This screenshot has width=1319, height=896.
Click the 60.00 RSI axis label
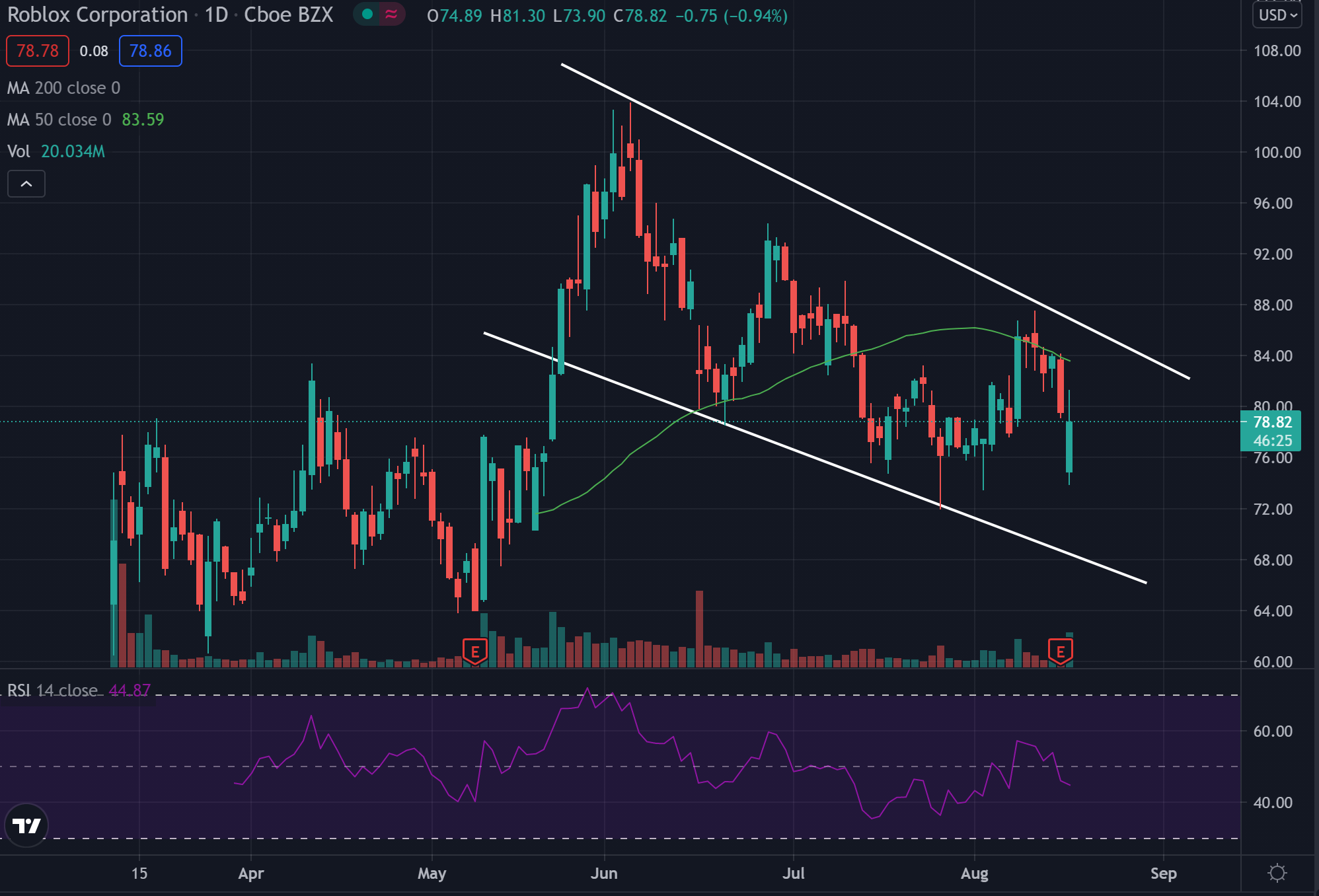[x=1273, y=731]
